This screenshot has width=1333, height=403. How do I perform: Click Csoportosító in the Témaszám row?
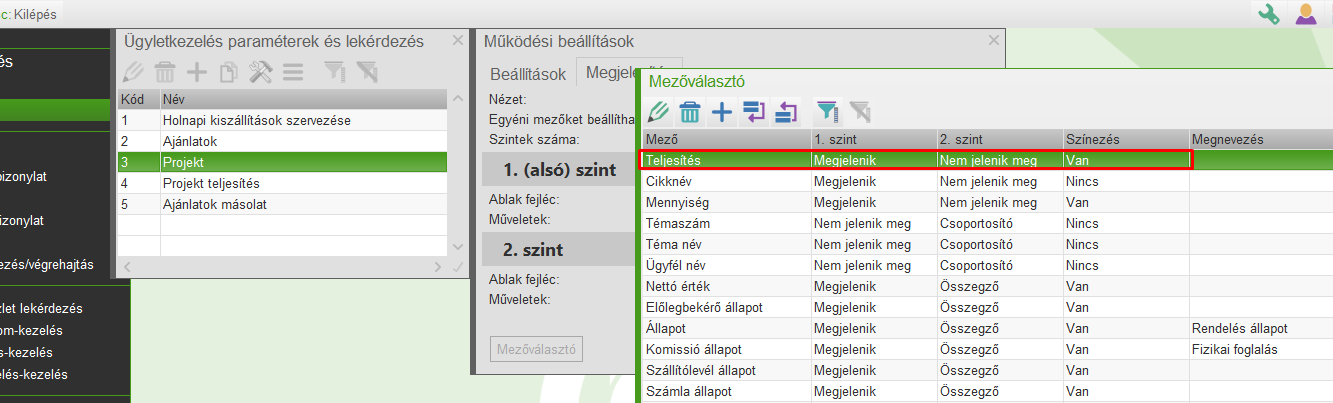(x=998, y=223)
